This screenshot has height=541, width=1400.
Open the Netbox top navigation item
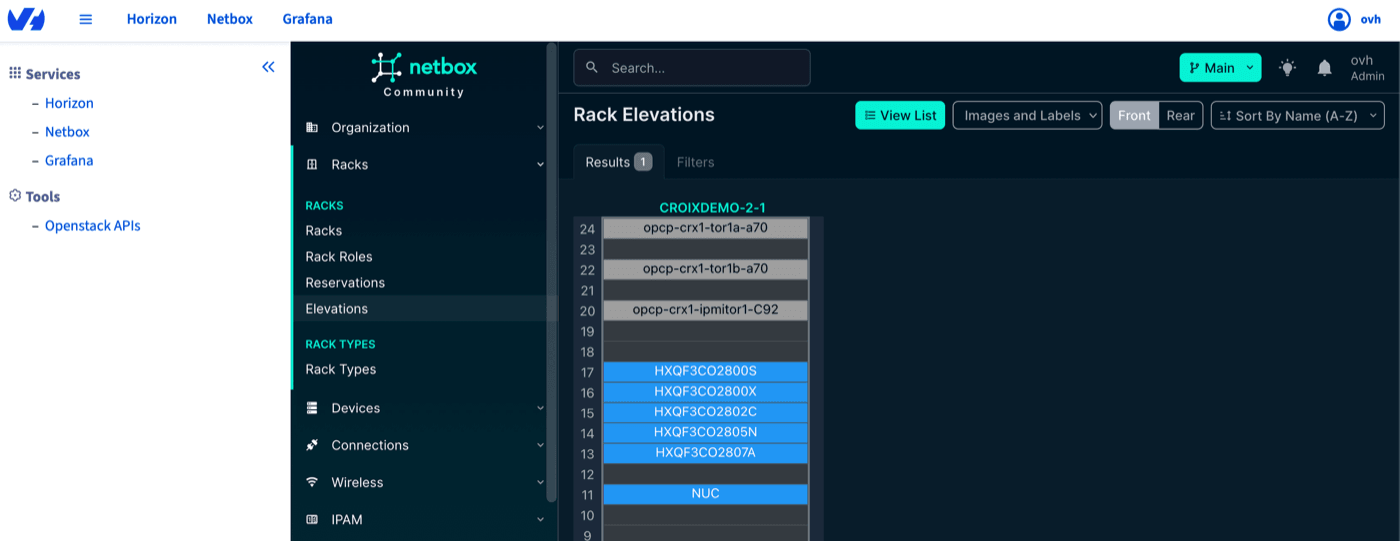[230, 19]
